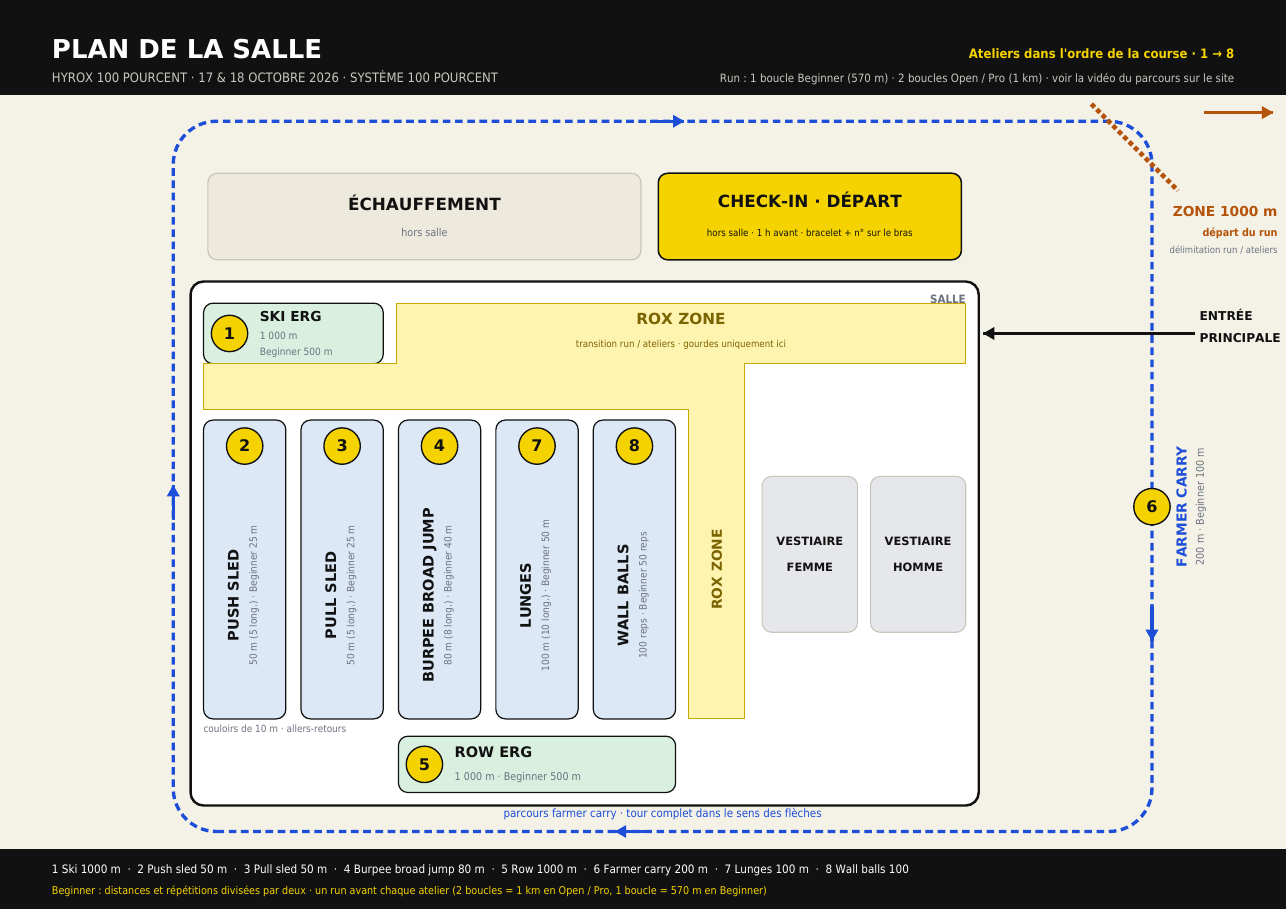
Task: Click the number 8 circle on Wall Balls
Action: tap(634, 446)
